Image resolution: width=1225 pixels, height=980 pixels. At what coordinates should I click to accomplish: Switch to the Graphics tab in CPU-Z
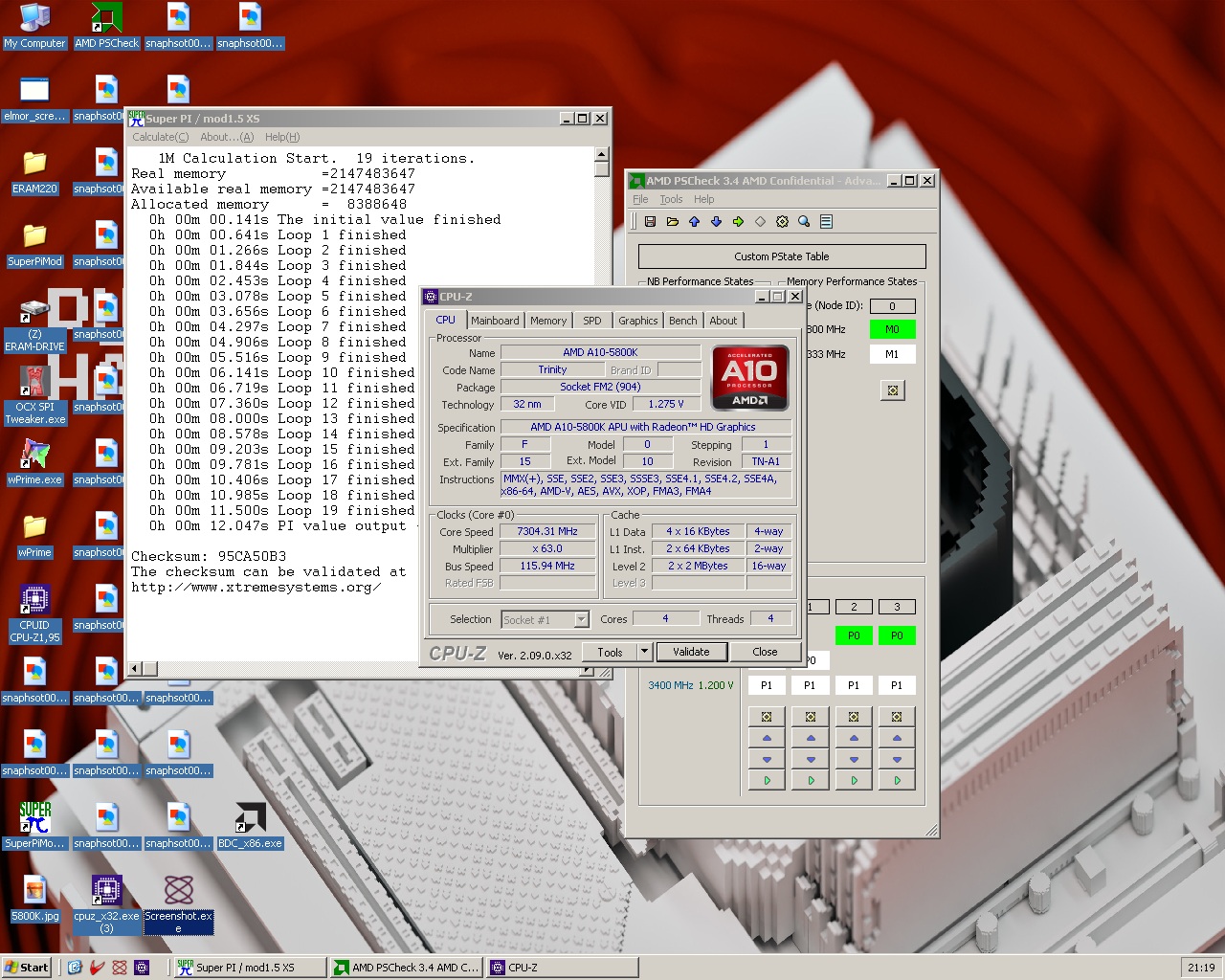638,321
